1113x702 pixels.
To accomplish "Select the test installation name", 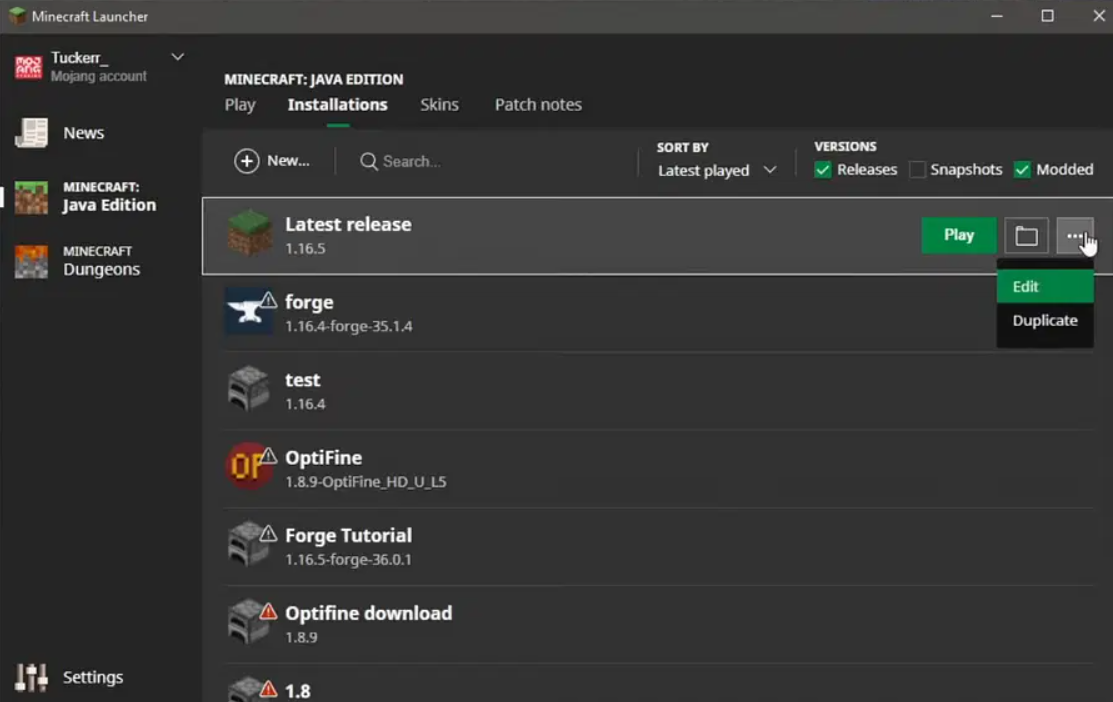I will click(x=303, y=380).
